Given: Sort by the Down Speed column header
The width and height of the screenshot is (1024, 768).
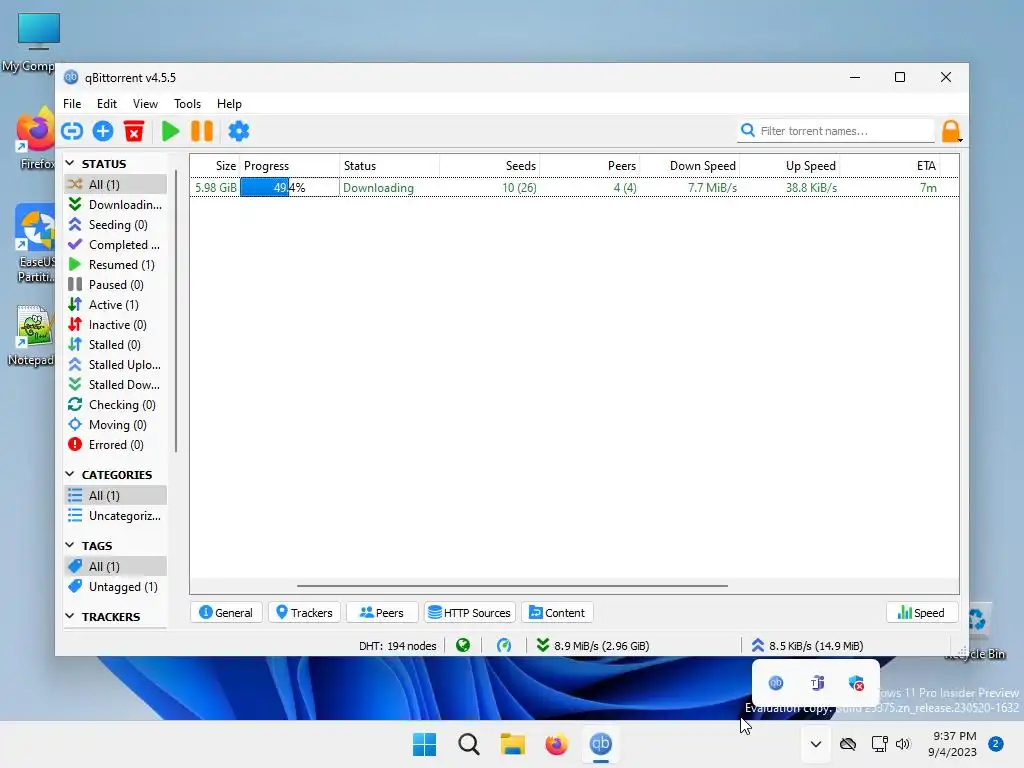Looking at the screenshot, I should click(x=690, y=166).
